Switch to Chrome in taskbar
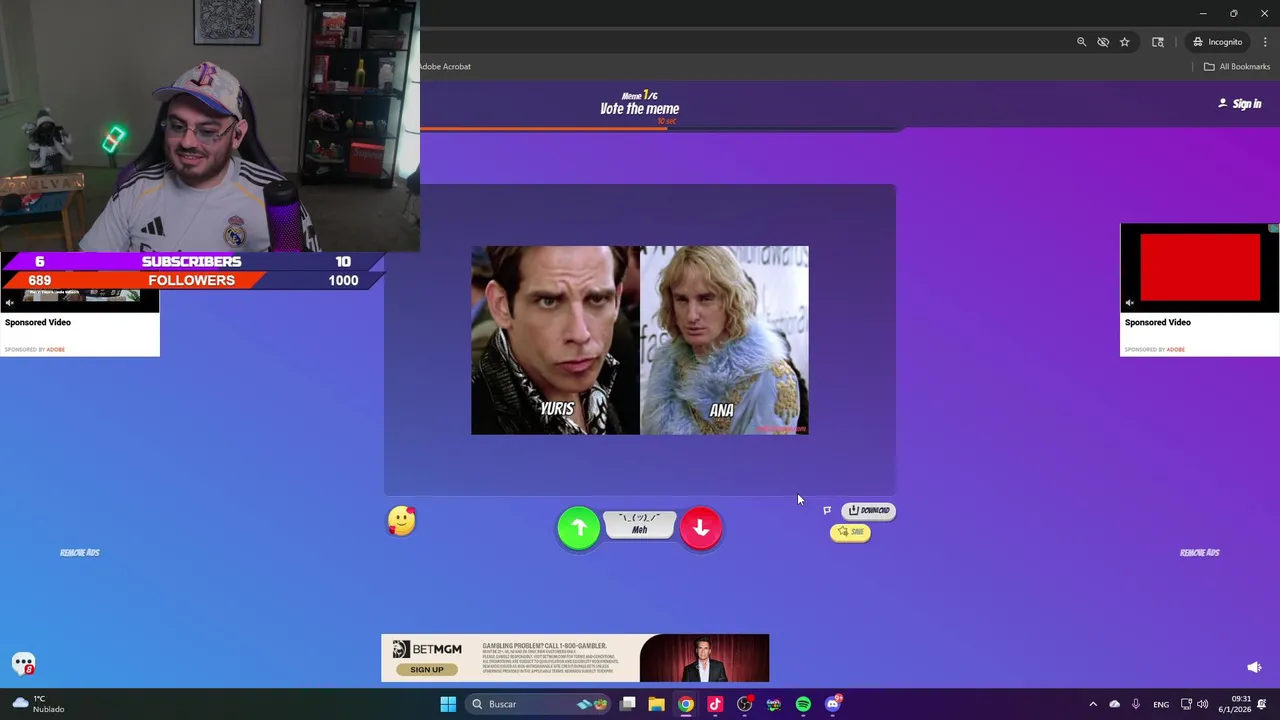Image resolution: width=1280 pixels, height=720 pixels. point(685,704)
